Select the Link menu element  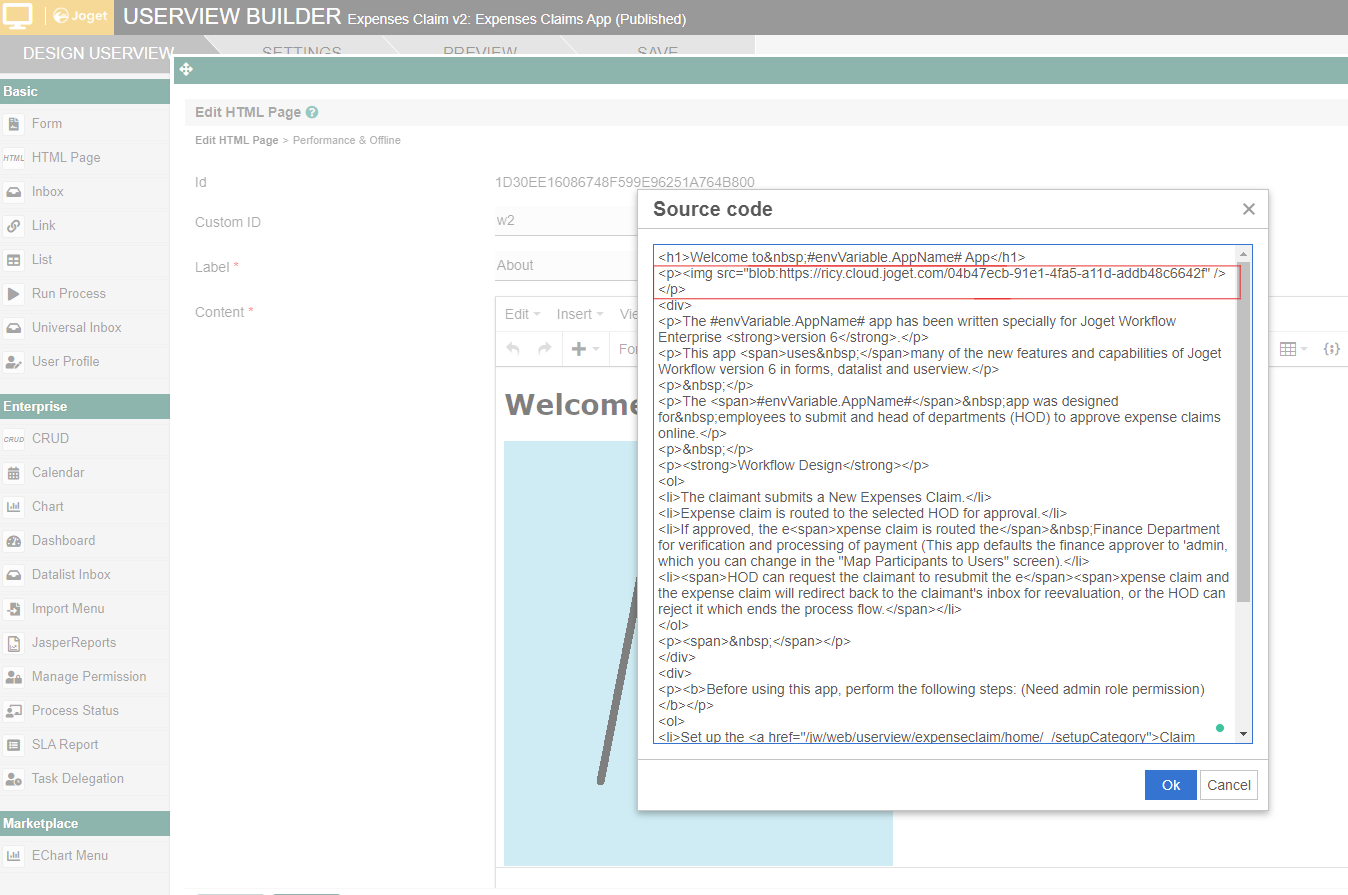pos(85,226)
